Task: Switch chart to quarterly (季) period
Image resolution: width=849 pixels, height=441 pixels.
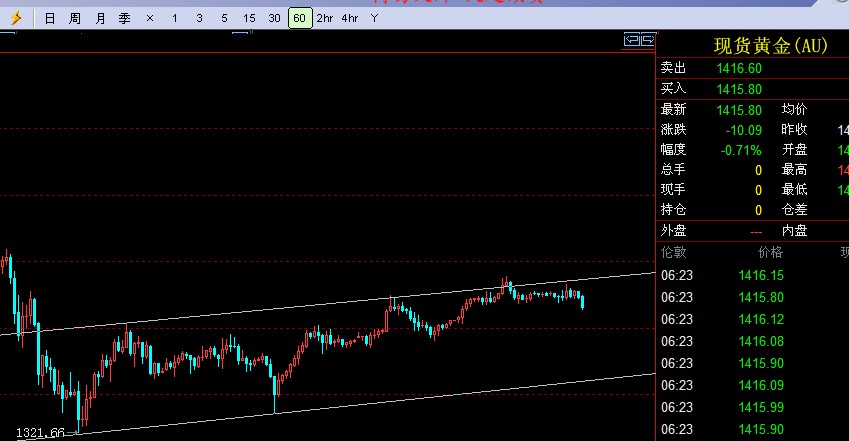Action: [x=125, y=18]
